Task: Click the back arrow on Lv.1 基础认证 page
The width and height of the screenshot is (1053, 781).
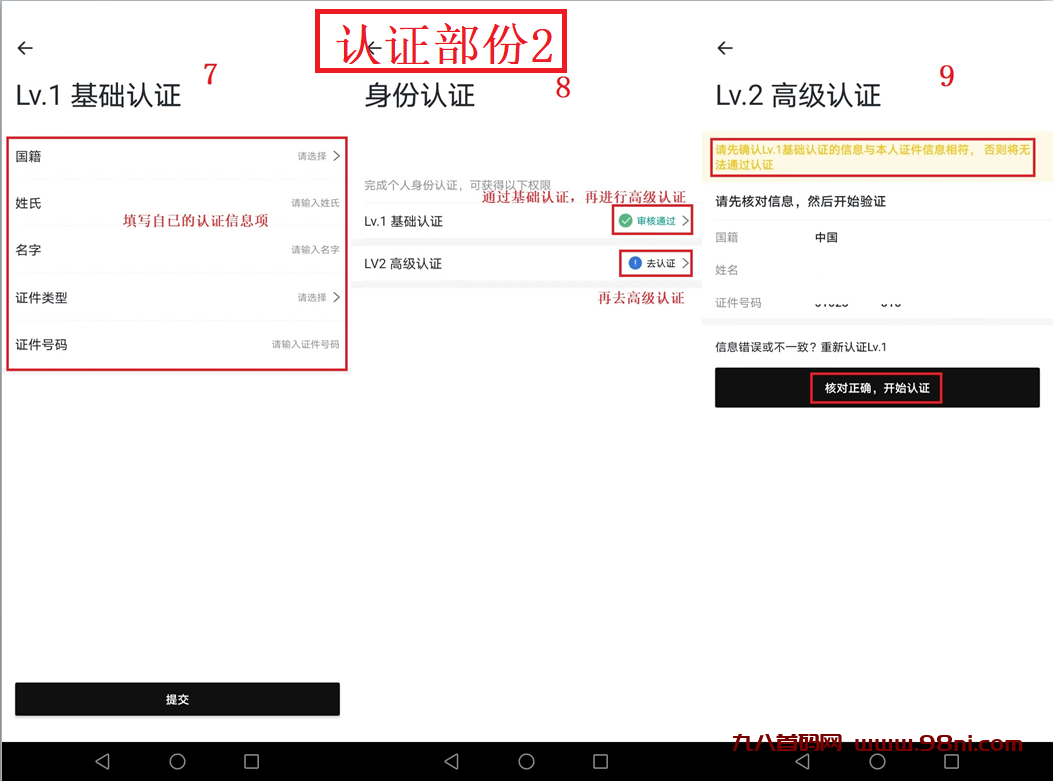Action: click(x=24, y=47)
